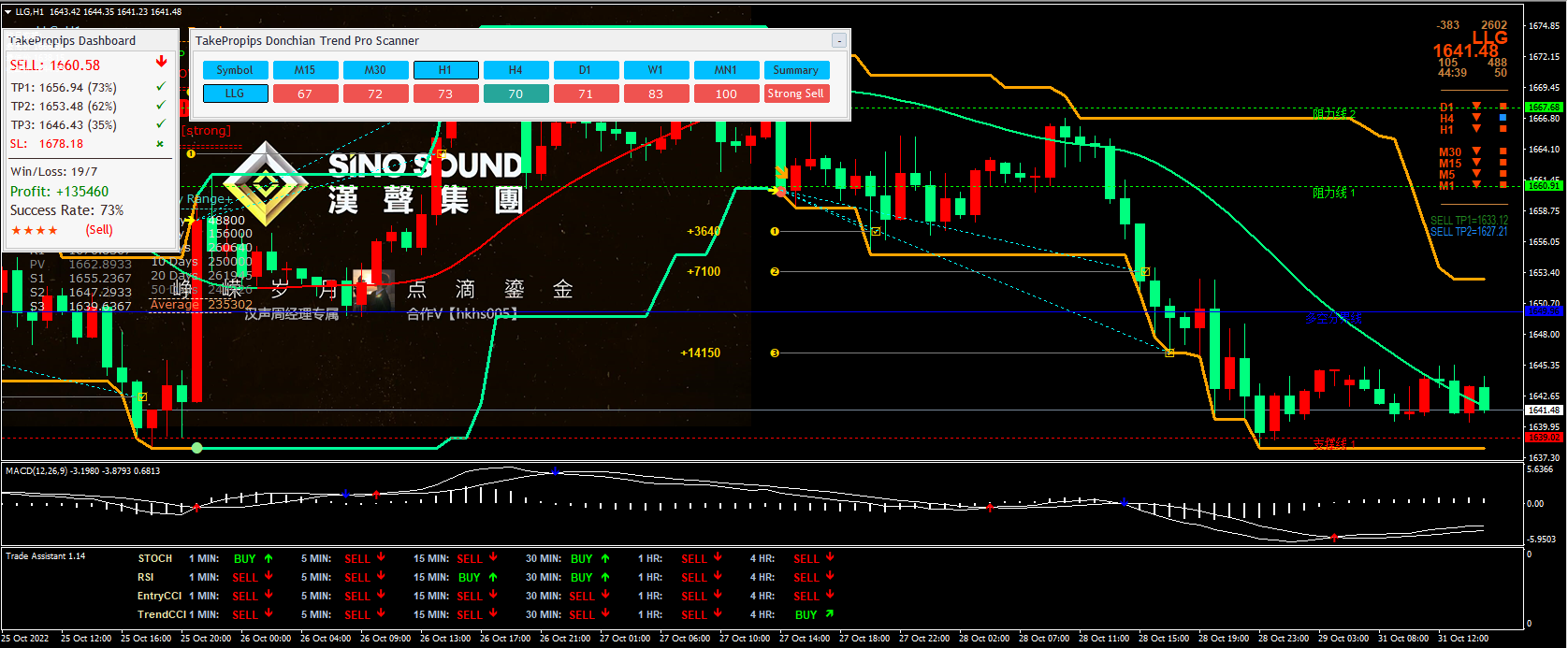The height and width of the screenshot is (648, 1568).
Task: Click the RSI 5 MIN SELL down arrow
Action: click(x=381, y=576)
